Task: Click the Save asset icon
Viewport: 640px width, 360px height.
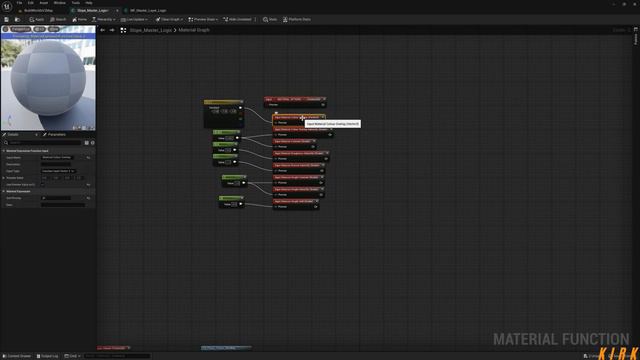Action: tap(7, 20)
